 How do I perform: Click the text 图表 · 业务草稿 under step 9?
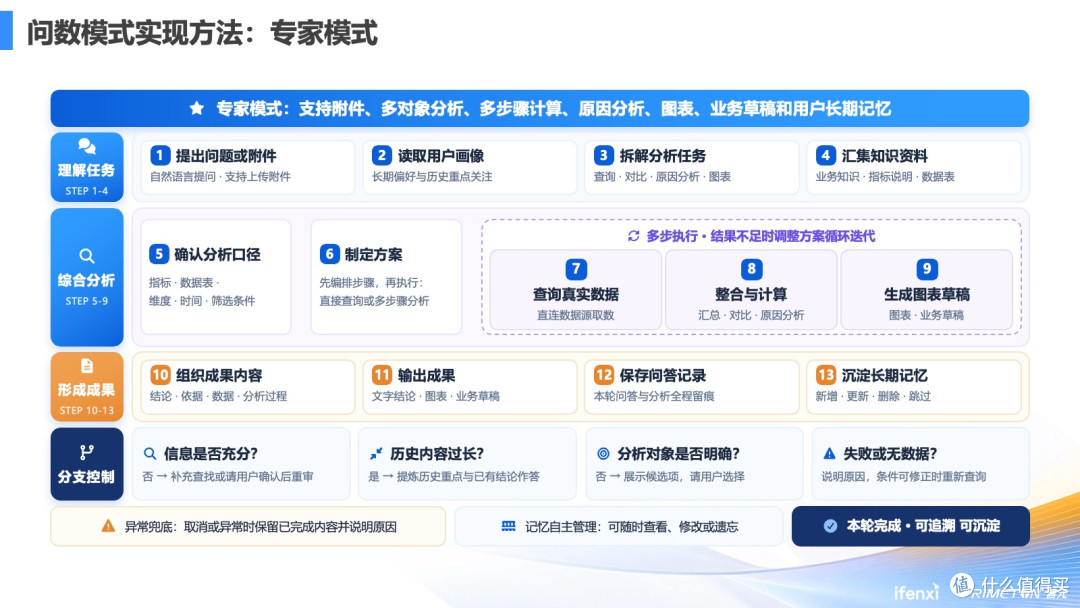pos(927,315)
